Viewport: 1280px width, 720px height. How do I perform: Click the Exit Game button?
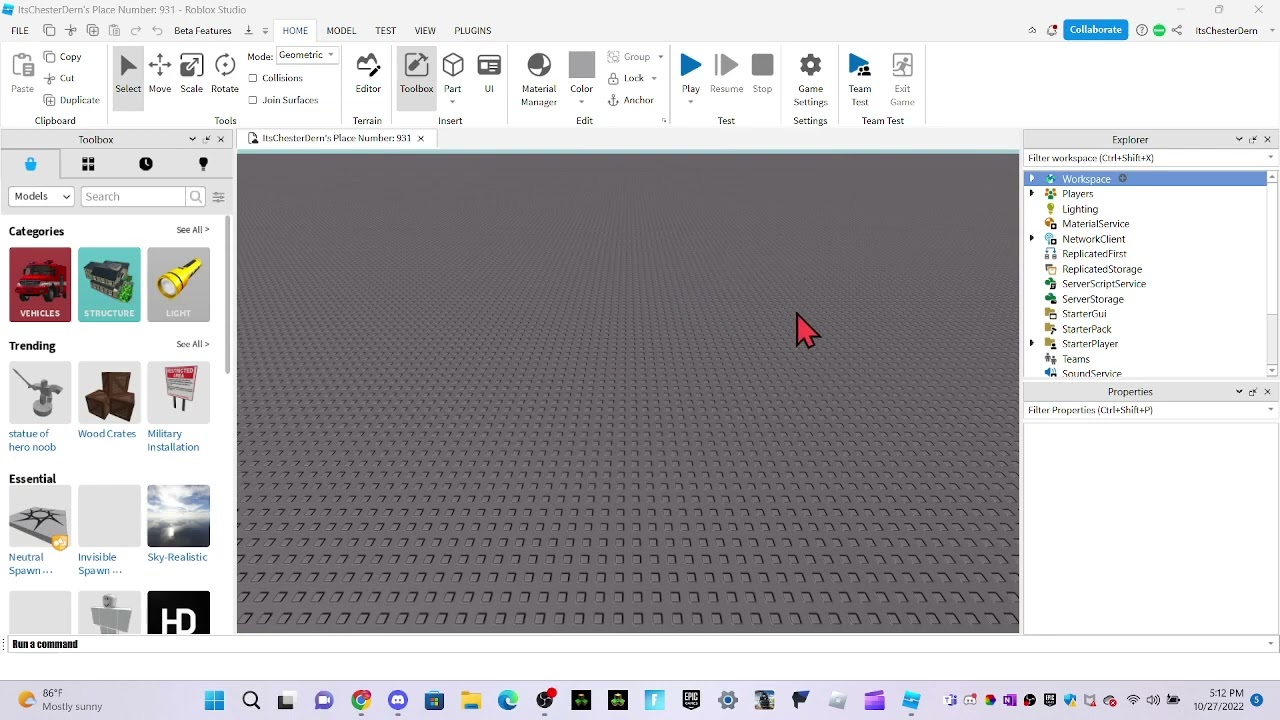pyautogui.click(x=902, y=80)
